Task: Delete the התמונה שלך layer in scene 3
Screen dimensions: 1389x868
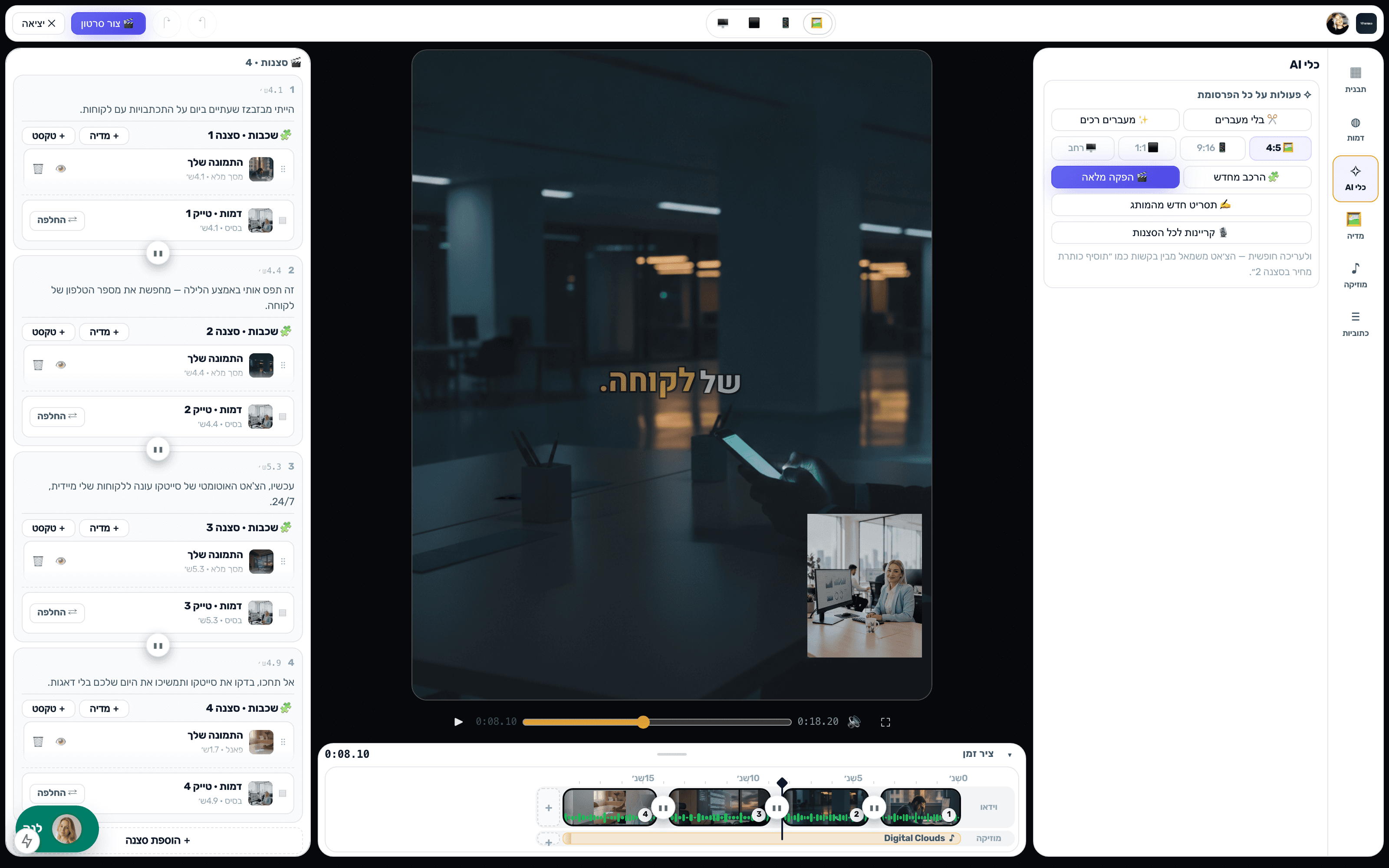Action: (x=39, y=561)
